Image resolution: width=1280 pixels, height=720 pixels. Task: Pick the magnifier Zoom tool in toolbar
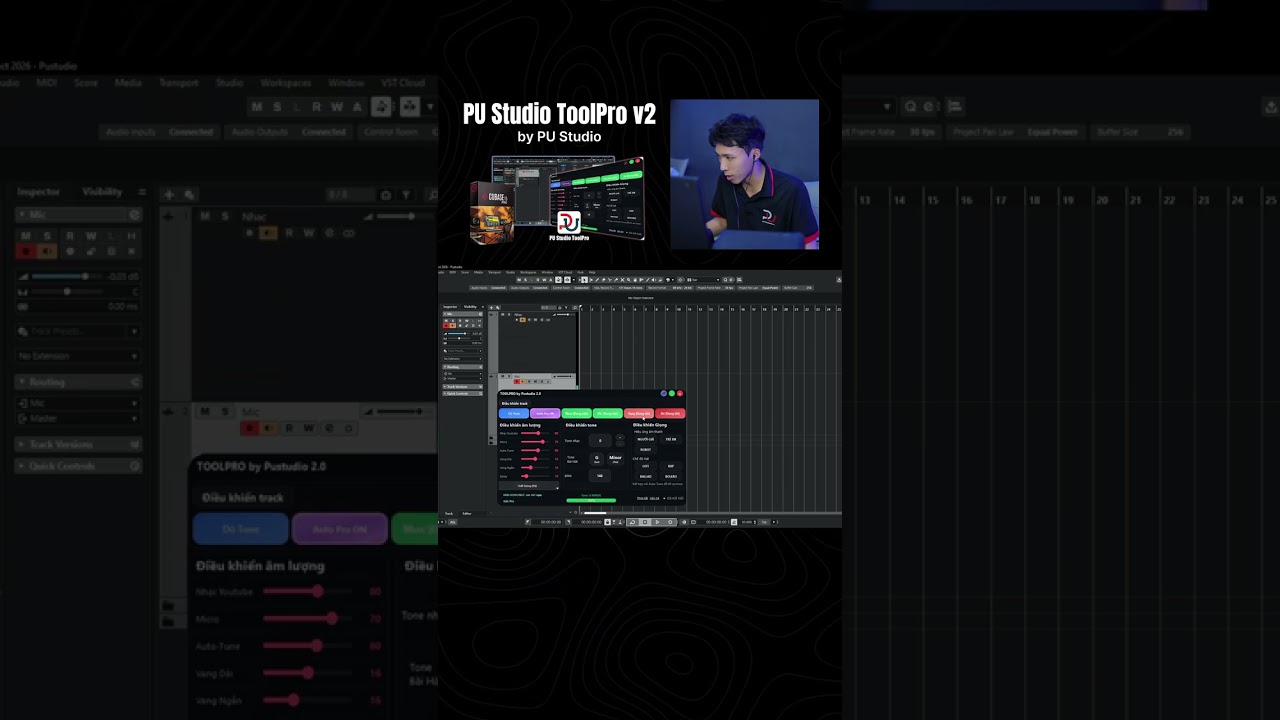pos(631,280)
